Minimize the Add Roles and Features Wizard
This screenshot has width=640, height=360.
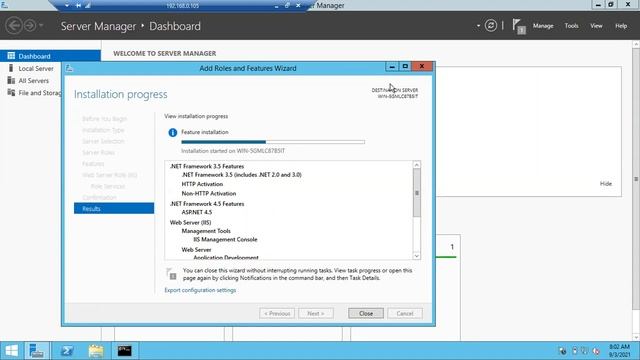click(392, 66)
